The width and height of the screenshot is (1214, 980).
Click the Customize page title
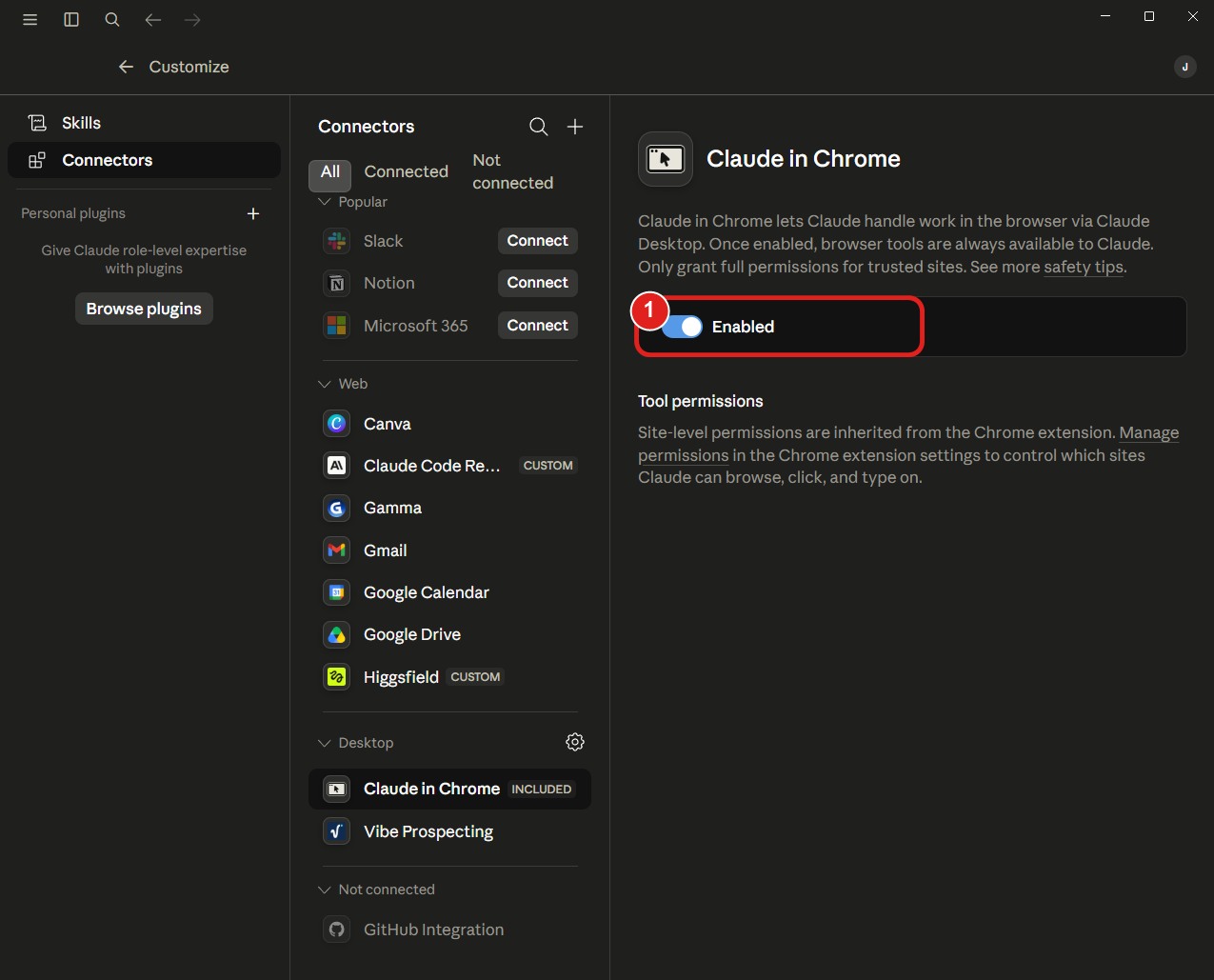[x=189, y=67]
